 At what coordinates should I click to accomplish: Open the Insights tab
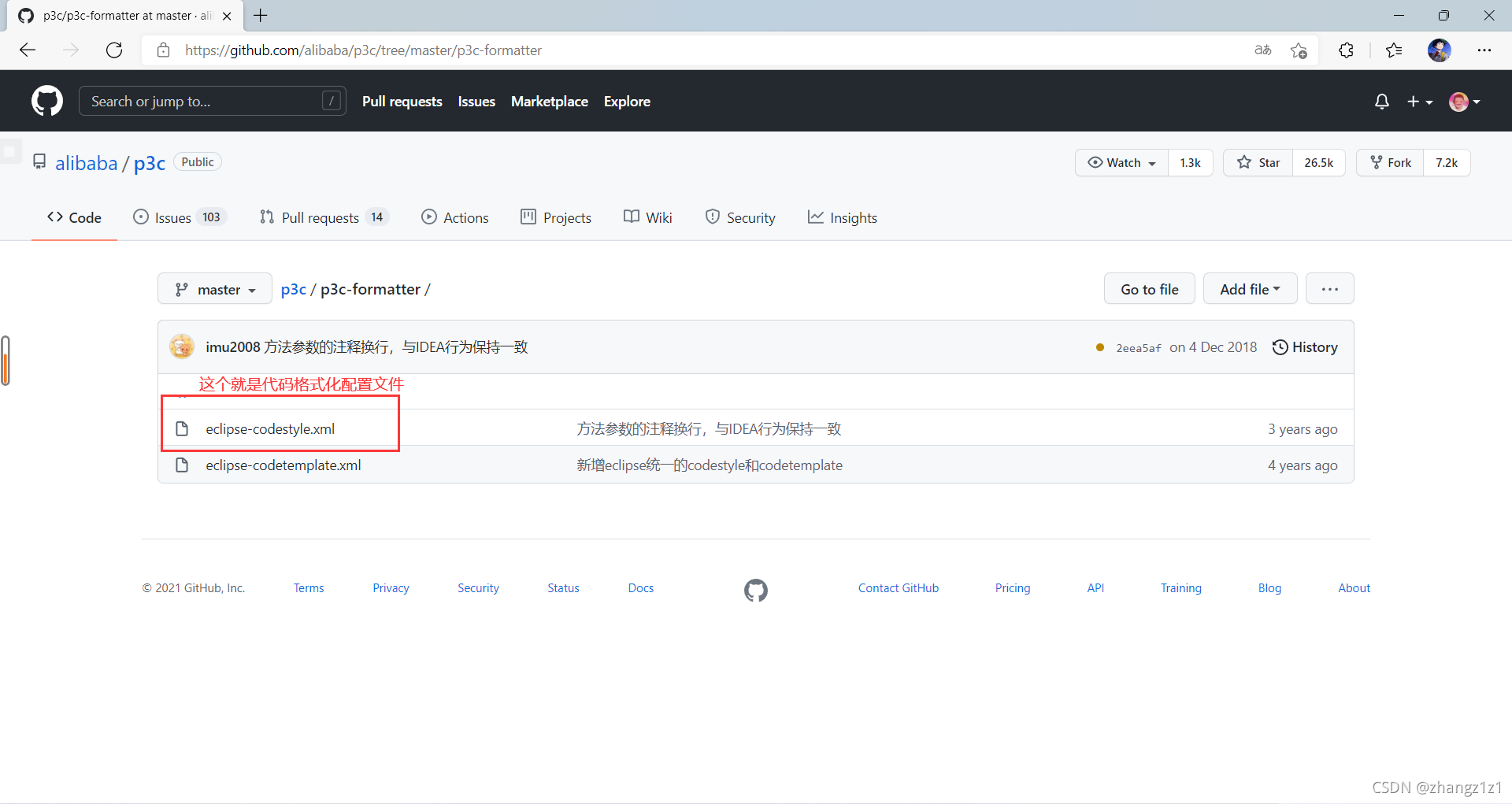coord(843,217)
